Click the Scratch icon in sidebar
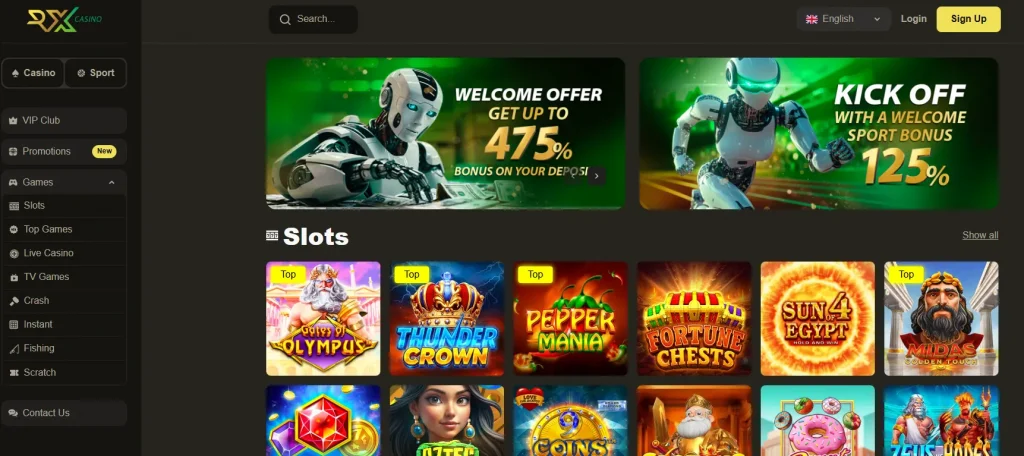This screenshot has width=1024, height=456. click(14, 372)
